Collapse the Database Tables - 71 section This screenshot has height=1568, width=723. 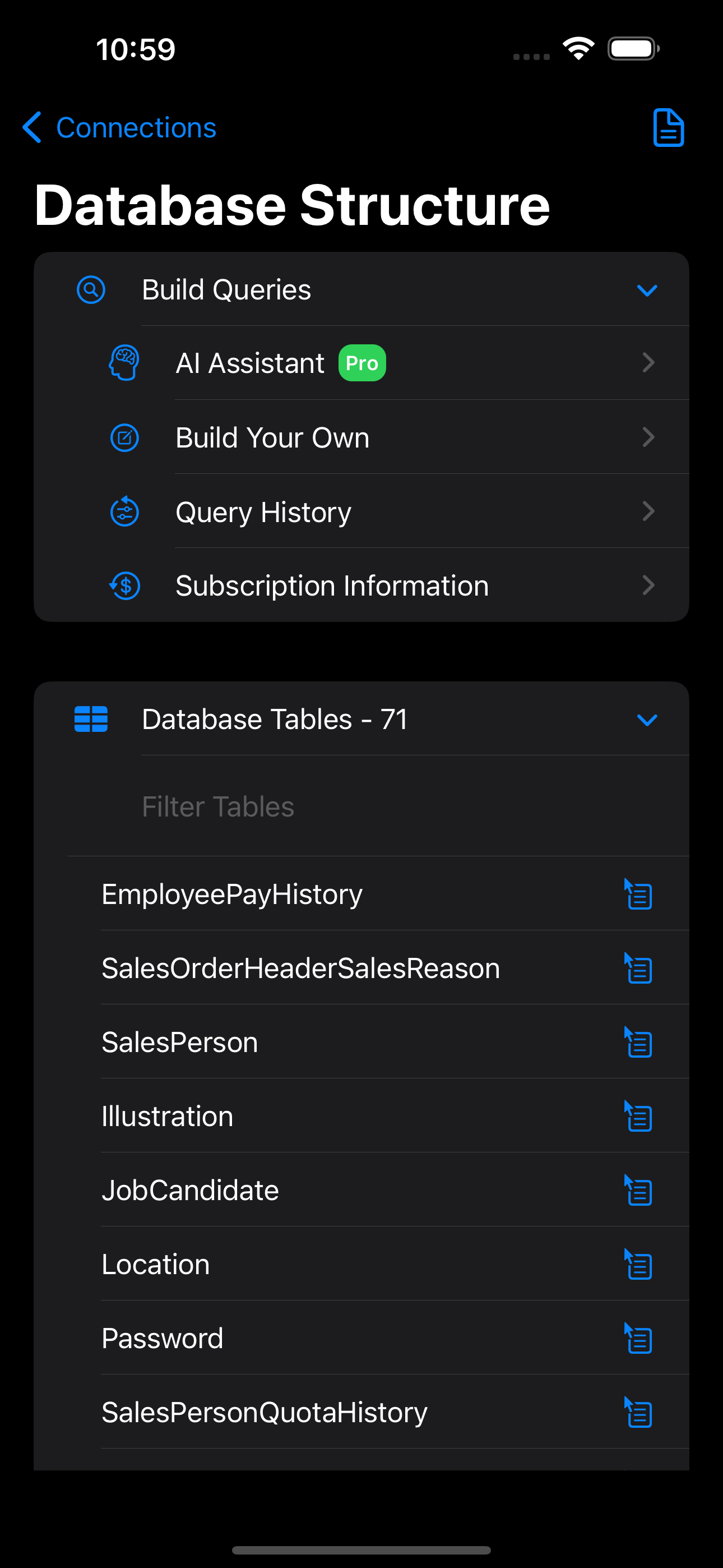click(x=646, y=720)
